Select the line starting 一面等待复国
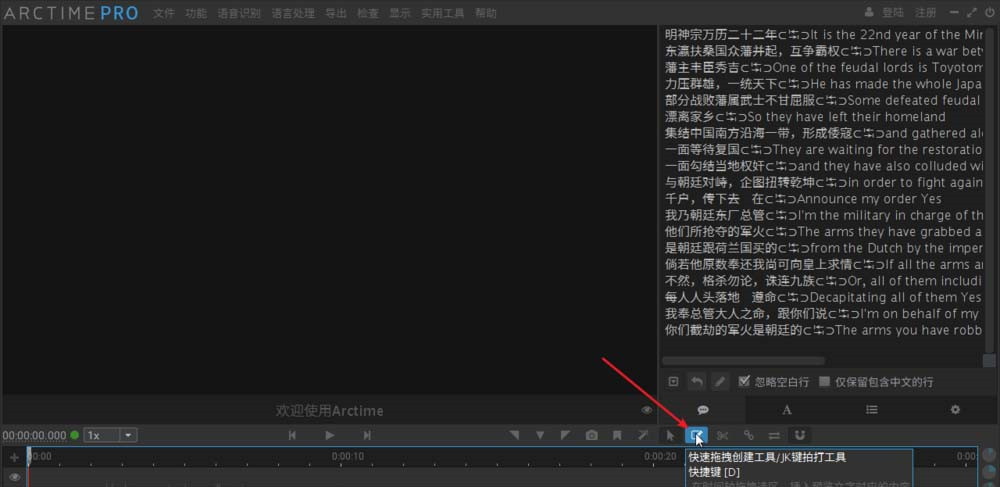The height and width of the screenshot is (487, 1000). click(823, 150)
